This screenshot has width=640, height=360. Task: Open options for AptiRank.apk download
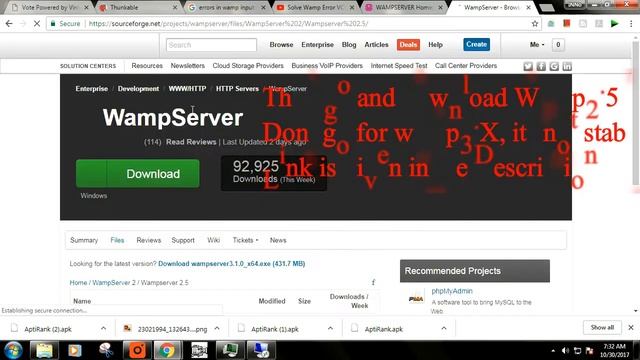[444, 328]
